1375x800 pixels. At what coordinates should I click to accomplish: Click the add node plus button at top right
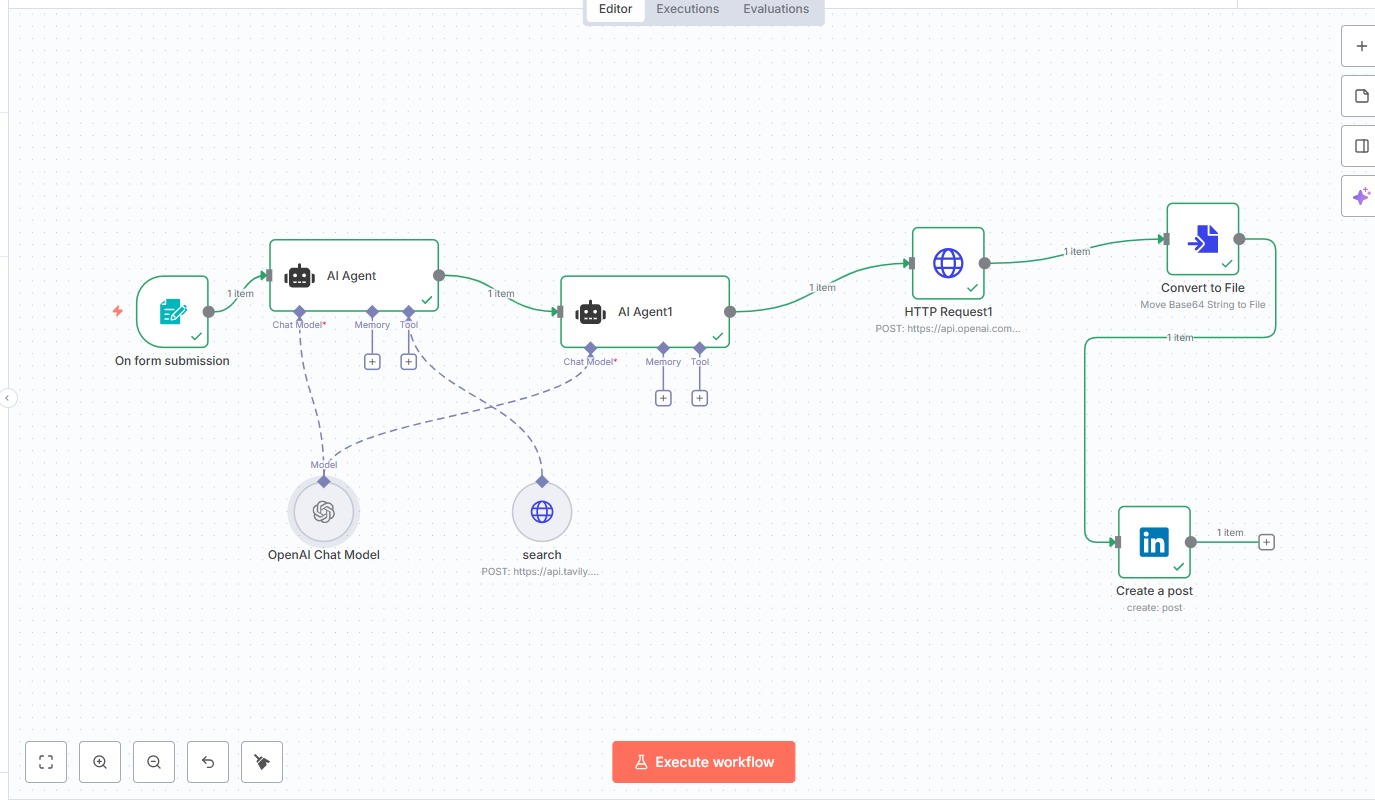point(1361,46)
